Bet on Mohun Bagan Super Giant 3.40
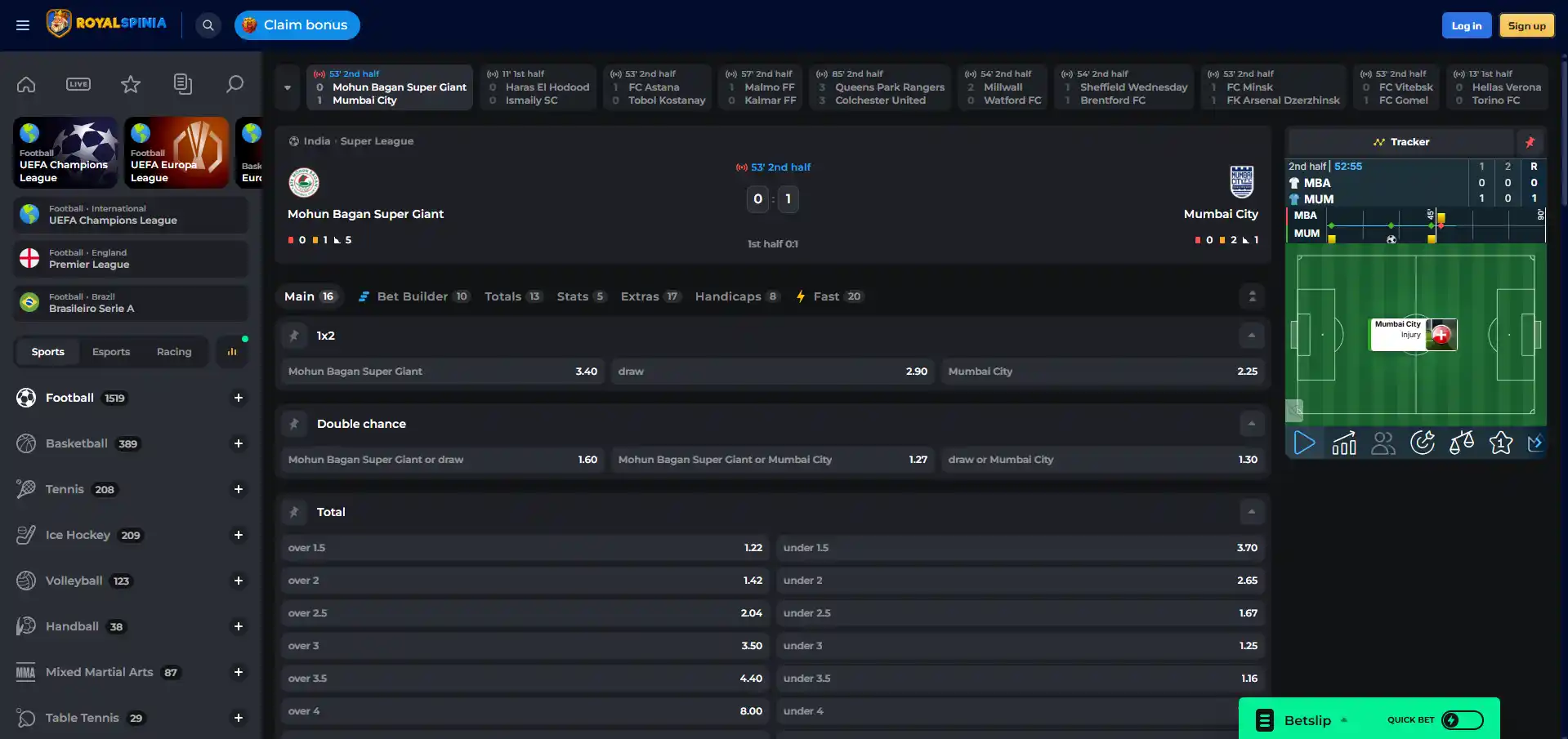1568x739 pixels. tap(443, 372)
